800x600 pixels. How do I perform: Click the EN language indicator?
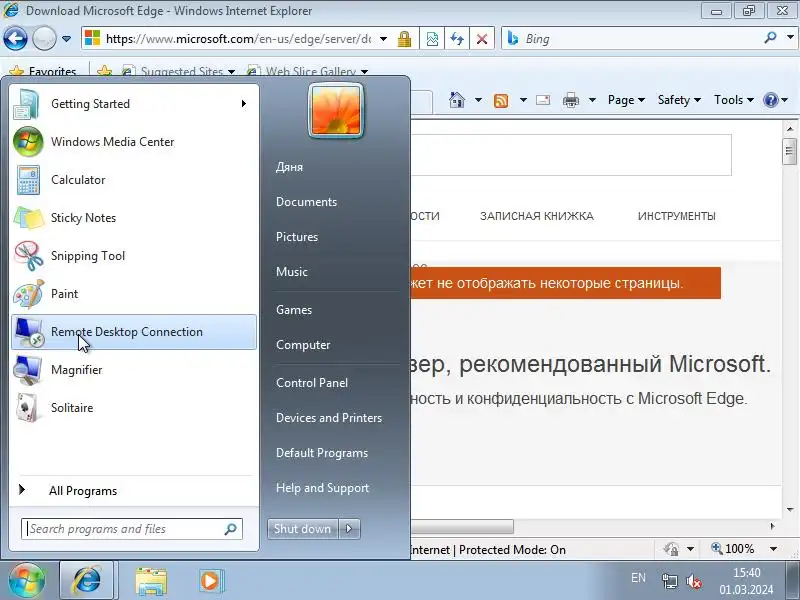(x=638, y=578)
